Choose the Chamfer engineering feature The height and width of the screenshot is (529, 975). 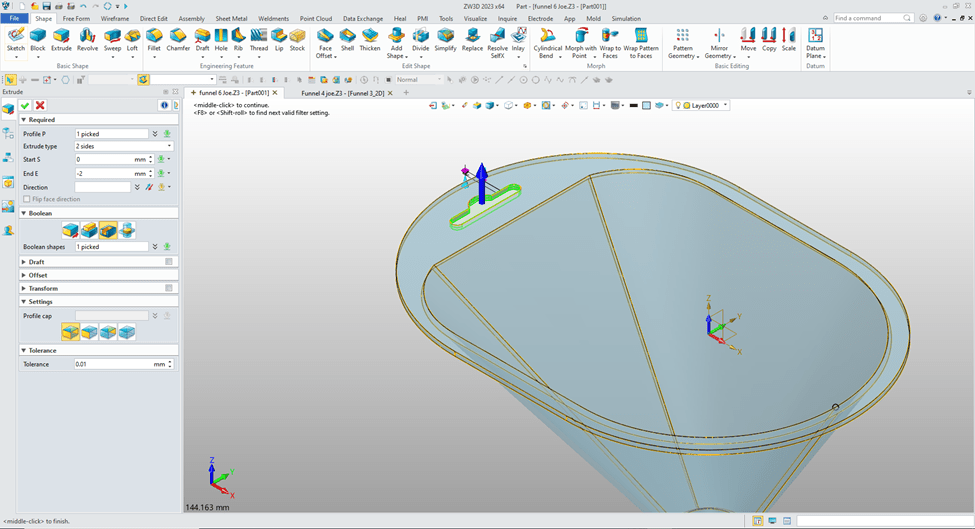point(179,38)
